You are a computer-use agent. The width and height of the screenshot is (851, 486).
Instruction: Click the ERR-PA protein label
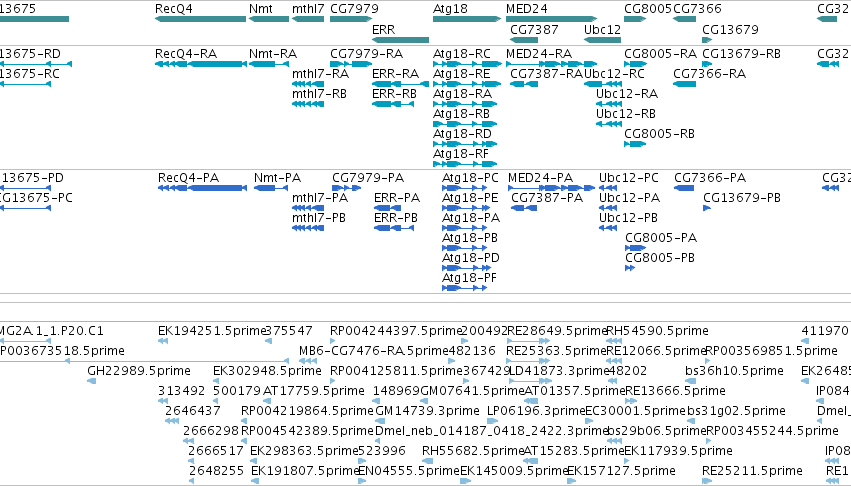[x=397, y=198]
